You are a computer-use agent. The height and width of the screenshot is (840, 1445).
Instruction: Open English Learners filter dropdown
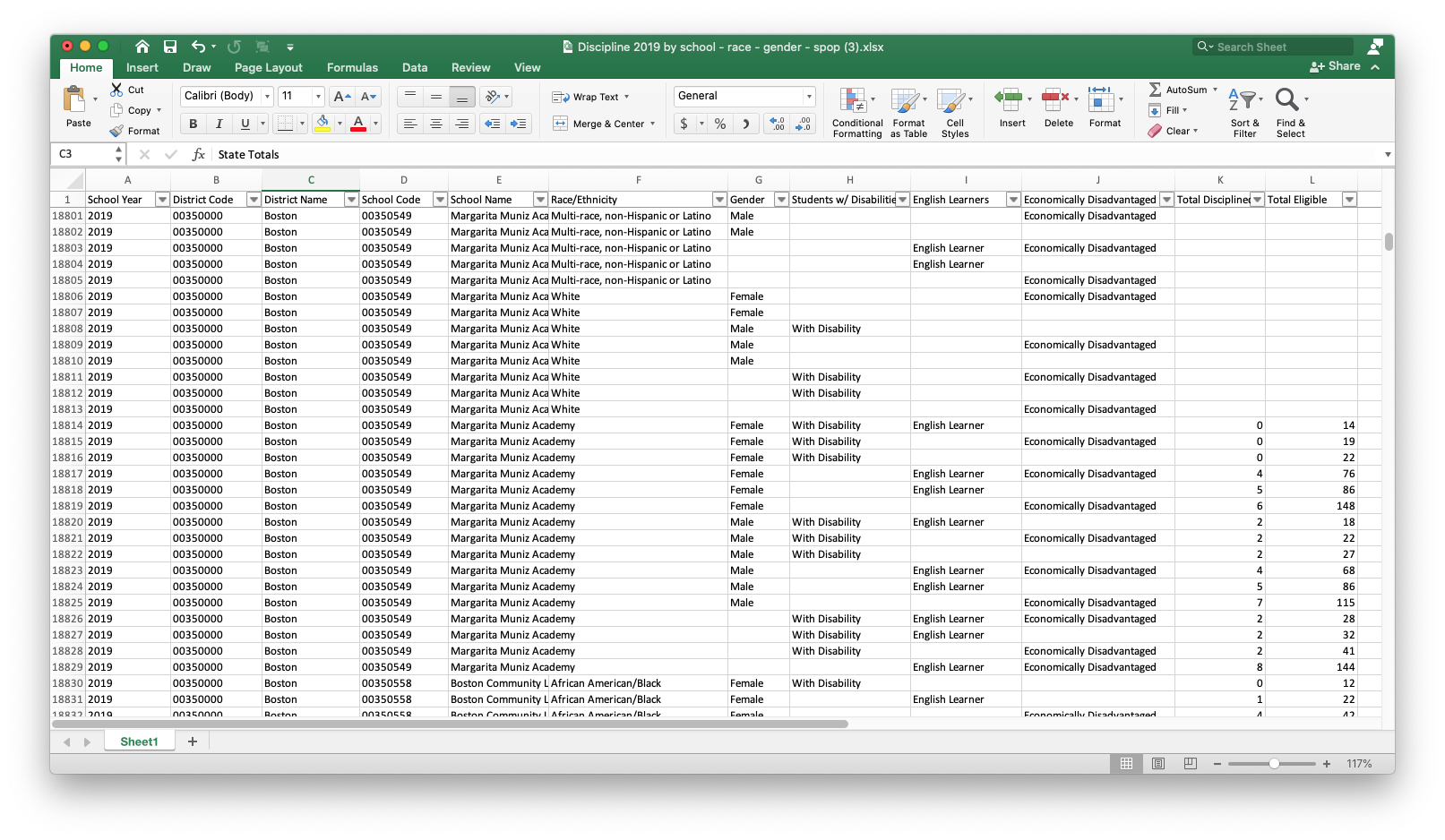click(x=1013, y=200)
